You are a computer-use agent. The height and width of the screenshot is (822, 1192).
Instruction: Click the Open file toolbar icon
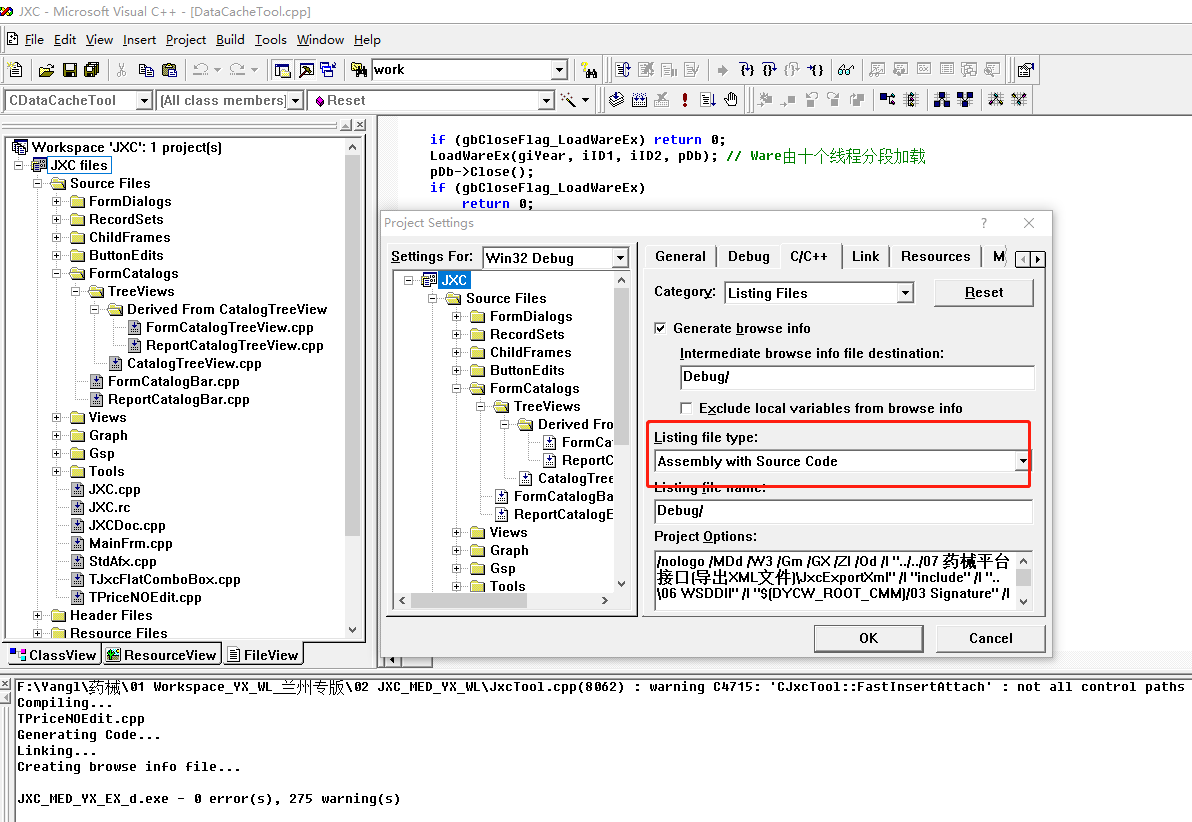46,70
